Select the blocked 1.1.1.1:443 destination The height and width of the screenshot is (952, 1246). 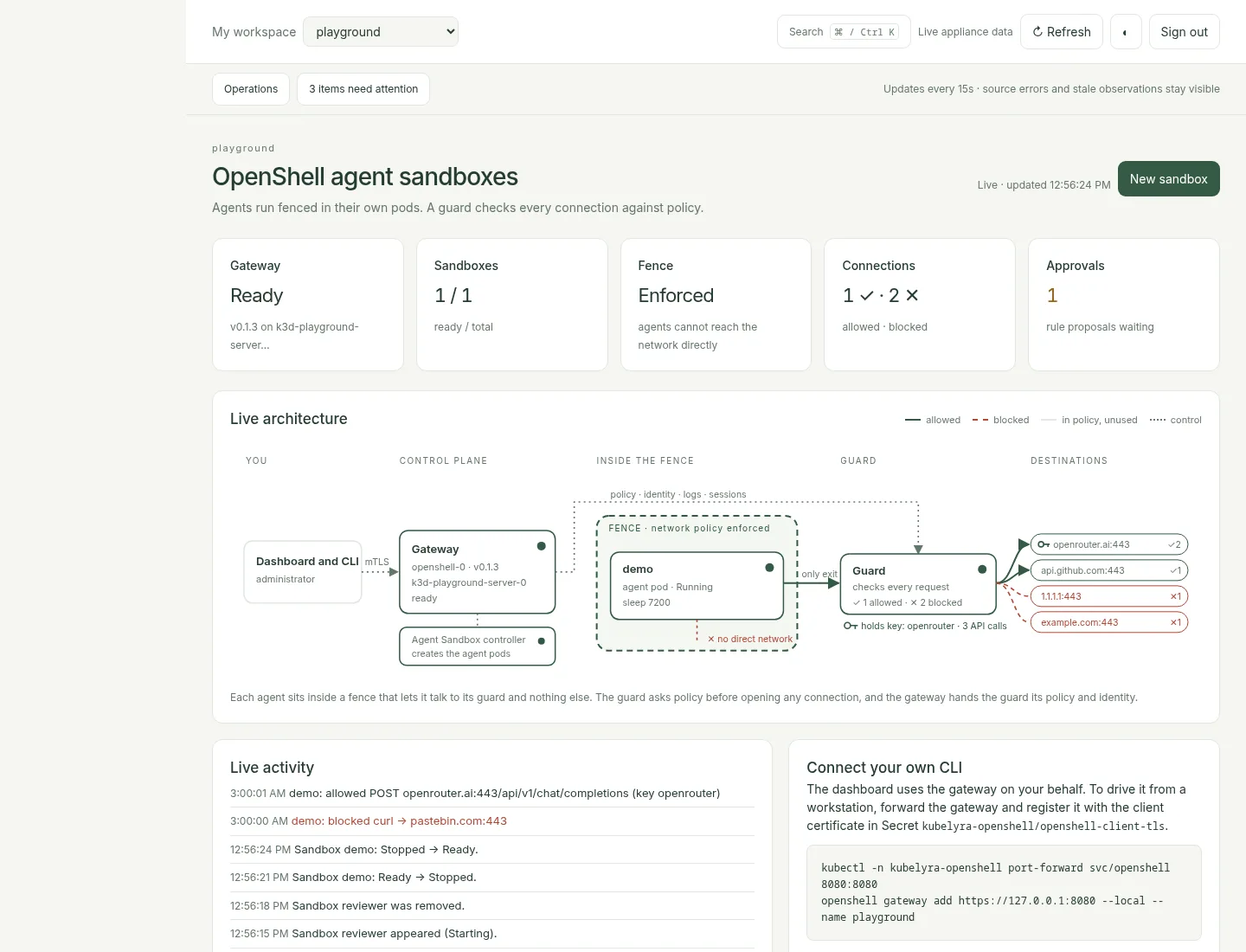coord(1109,596)
